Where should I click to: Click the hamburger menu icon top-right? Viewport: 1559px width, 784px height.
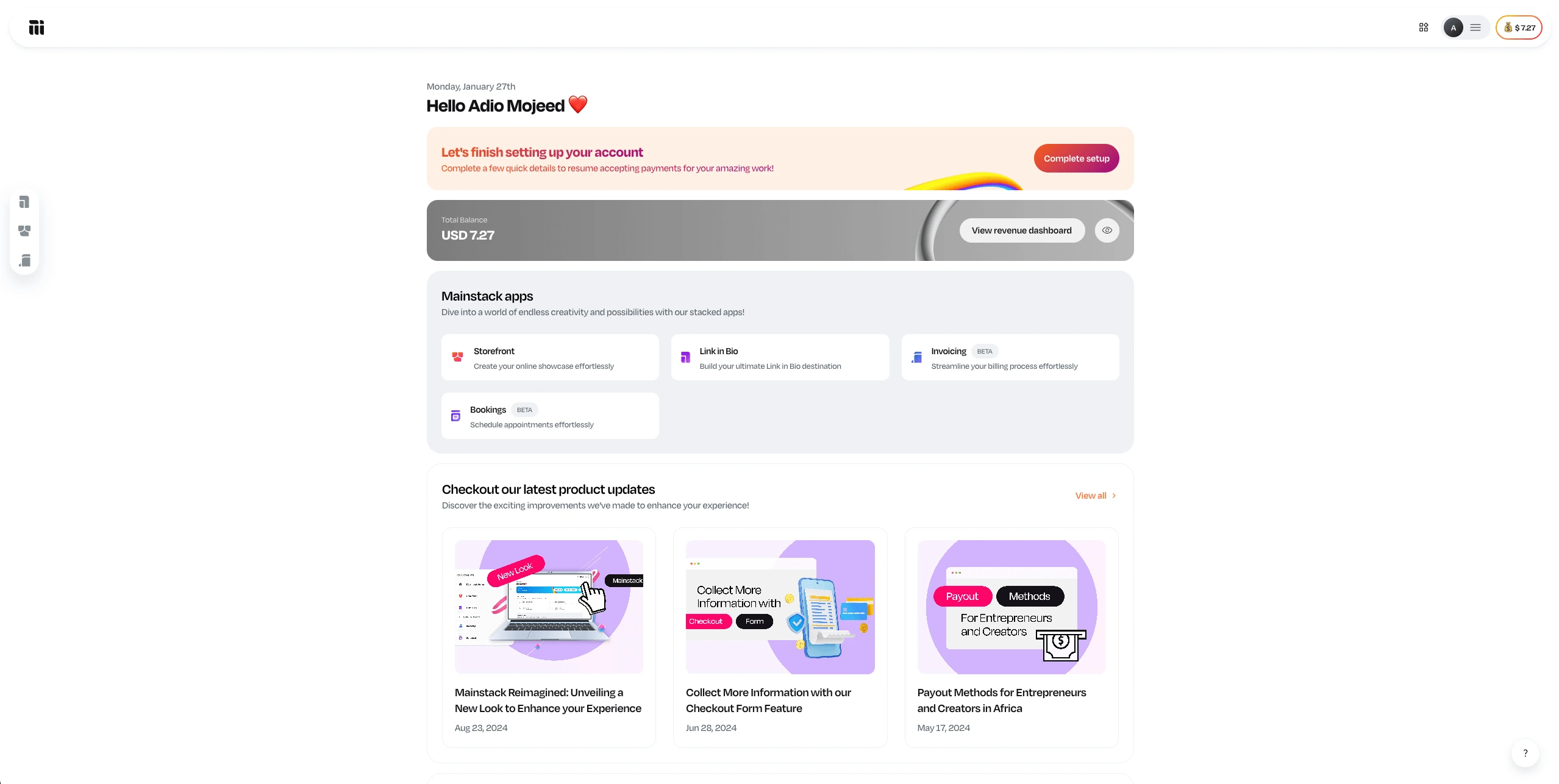pos(1475,27)
